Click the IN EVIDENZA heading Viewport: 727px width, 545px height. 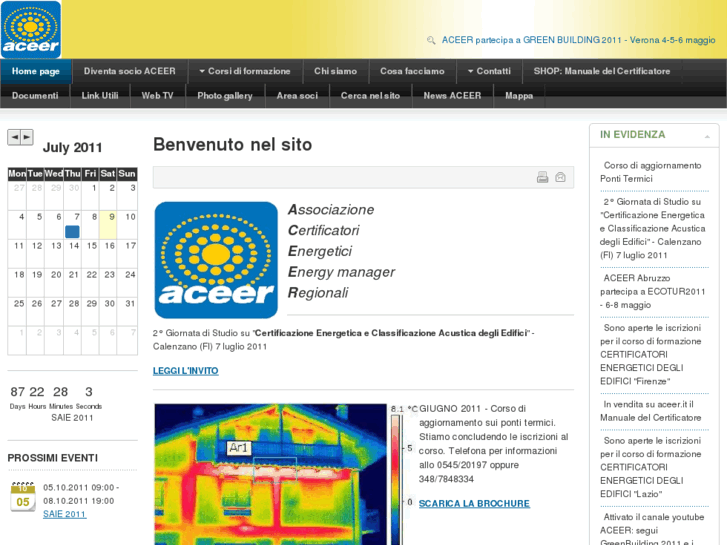coord(632,135)
